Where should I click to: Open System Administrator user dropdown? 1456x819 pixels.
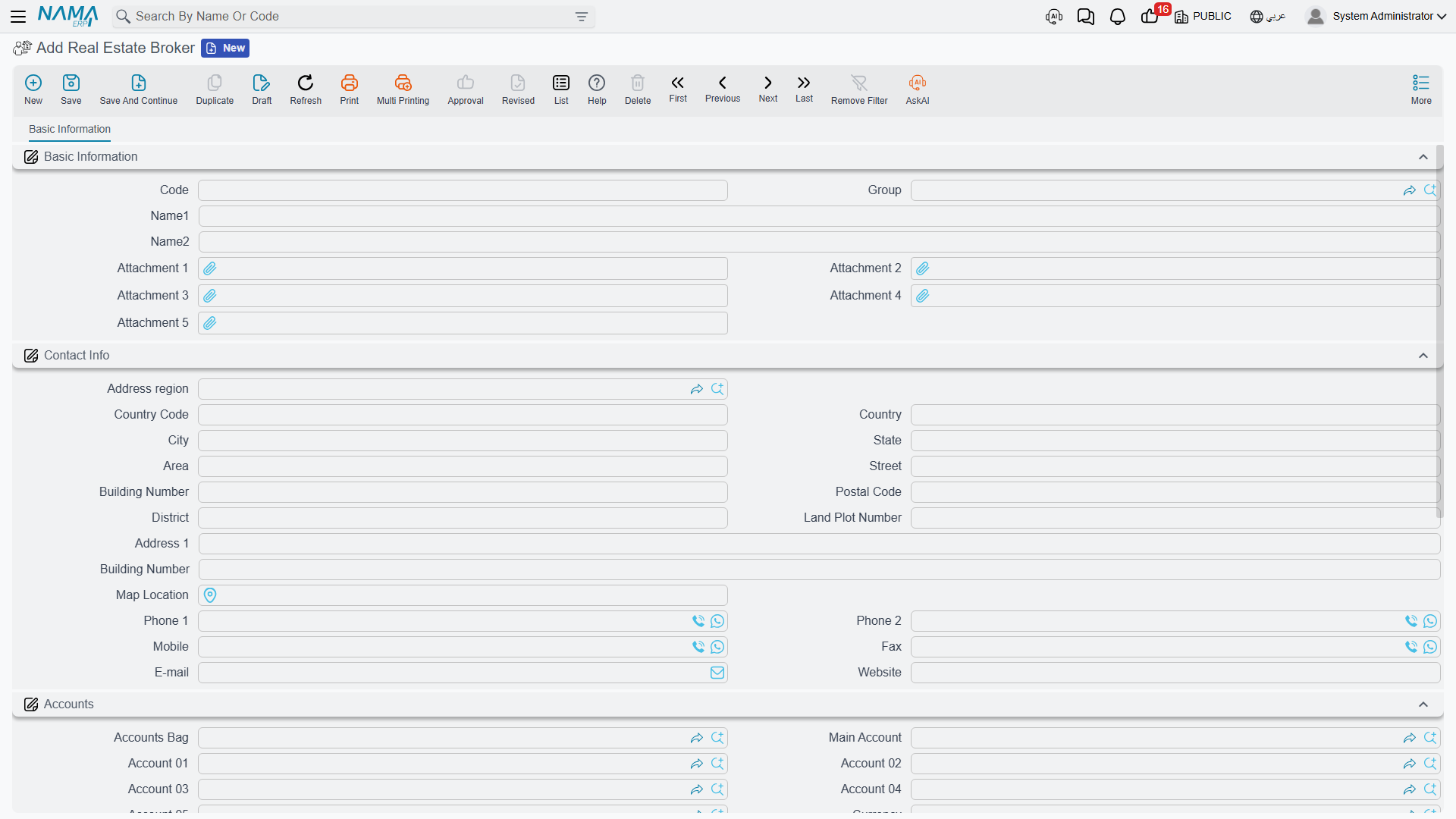point(1376,16)
